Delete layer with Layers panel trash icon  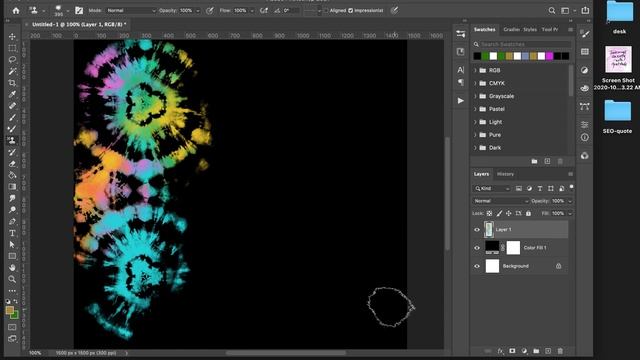click(x=560, y=351)
